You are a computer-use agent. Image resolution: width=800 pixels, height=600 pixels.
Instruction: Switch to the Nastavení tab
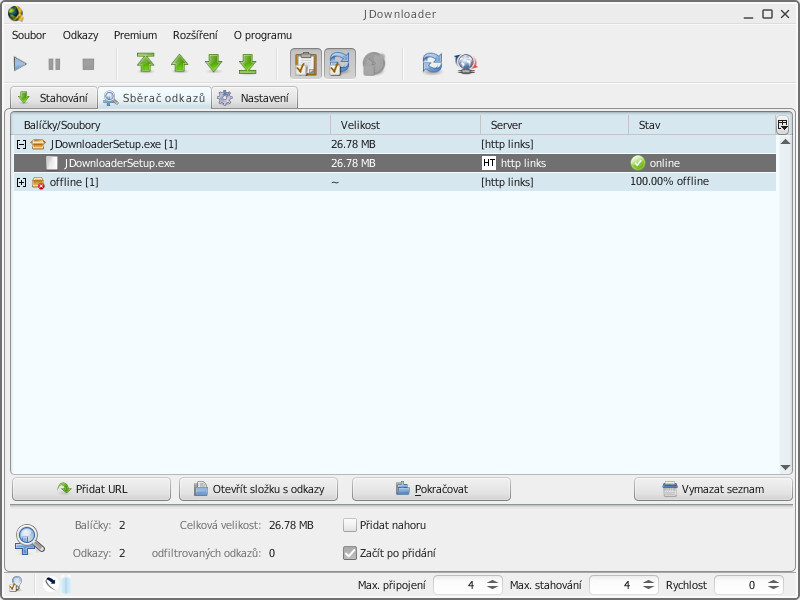[255, 97]
